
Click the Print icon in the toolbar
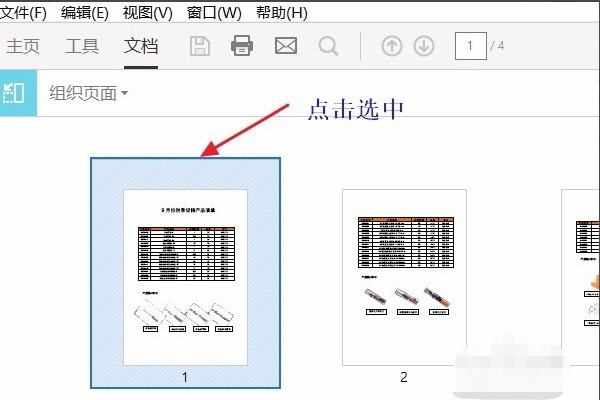click(242, 46)
